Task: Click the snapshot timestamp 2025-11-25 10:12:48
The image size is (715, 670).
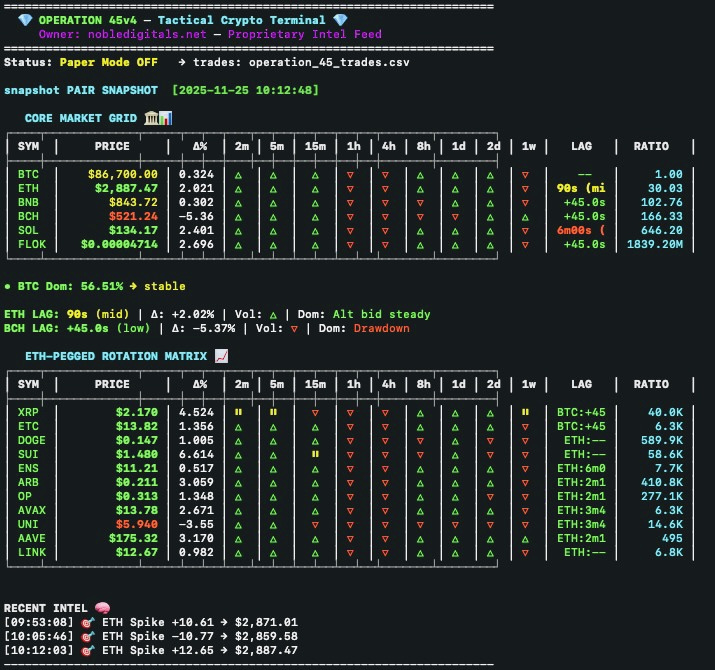Action: [x=246, y=90]
